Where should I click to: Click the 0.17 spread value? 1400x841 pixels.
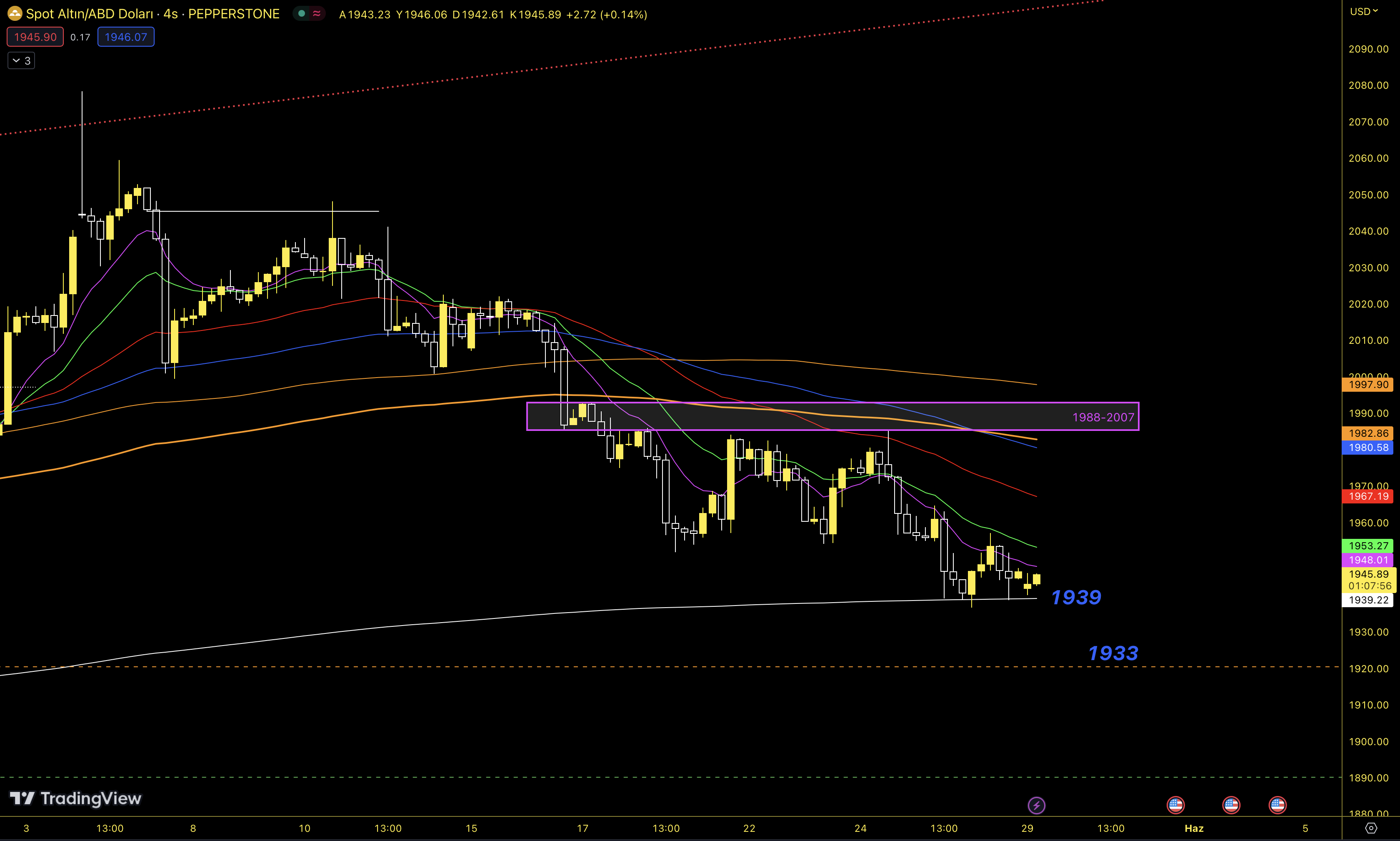[80, 38]
